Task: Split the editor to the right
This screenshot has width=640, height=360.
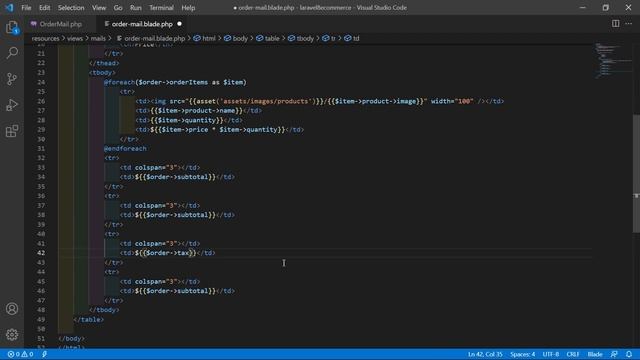Action: (x=615, y=24)
